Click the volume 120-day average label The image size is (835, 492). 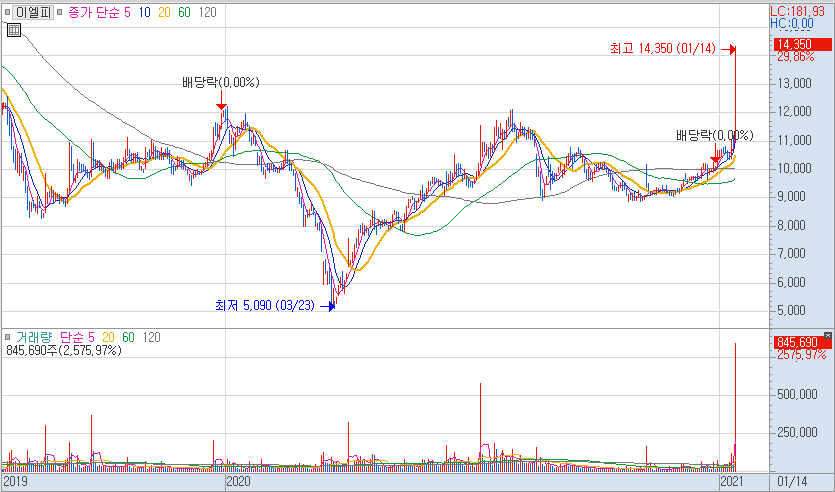tap(151, 337)
